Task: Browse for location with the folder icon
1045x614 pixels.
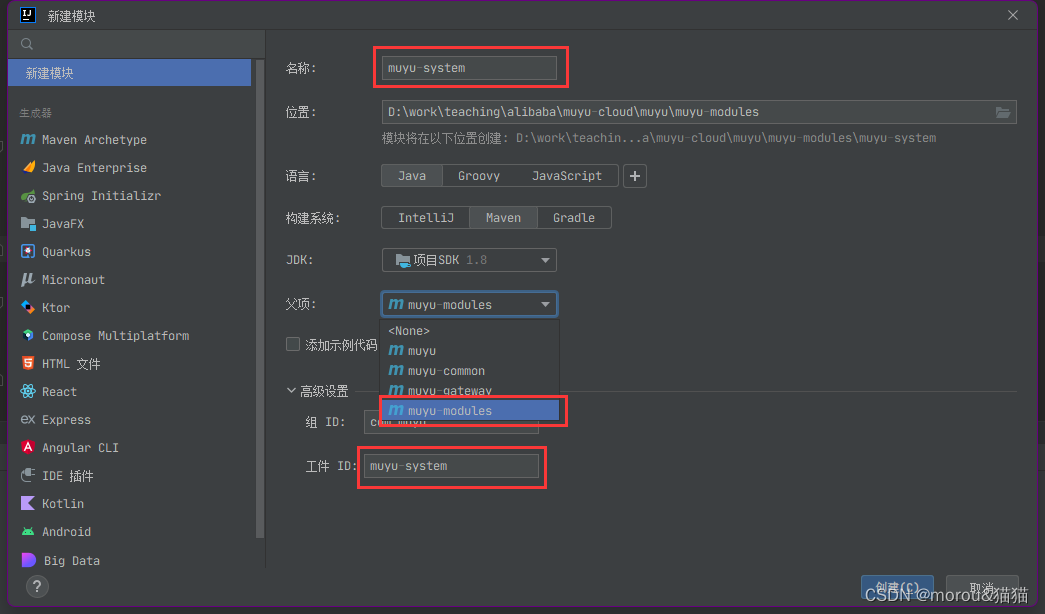Action: 1003,112
